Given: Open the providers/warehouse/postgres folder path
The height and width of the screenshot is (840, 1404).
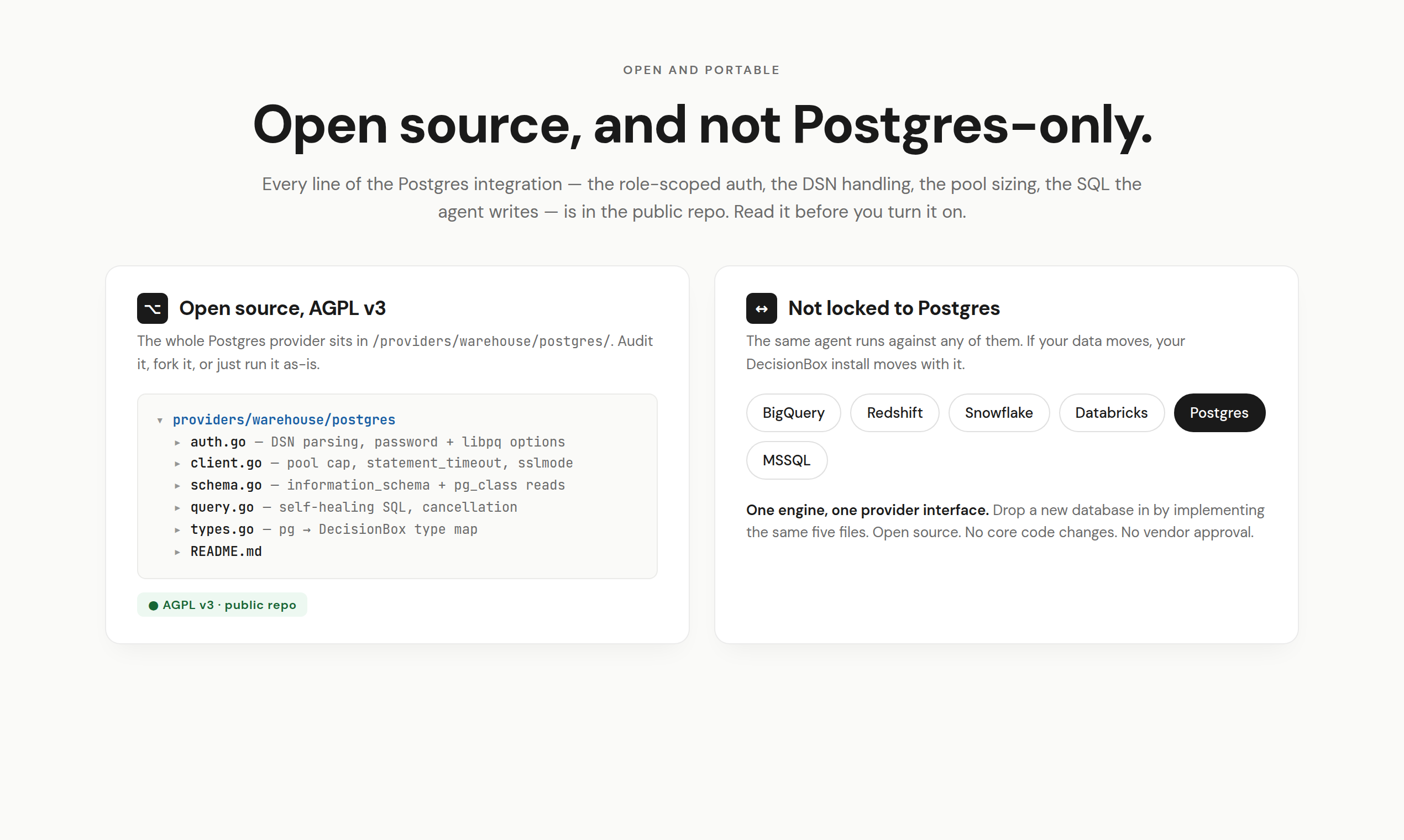Looking at the screenshot, I should 284,419.
